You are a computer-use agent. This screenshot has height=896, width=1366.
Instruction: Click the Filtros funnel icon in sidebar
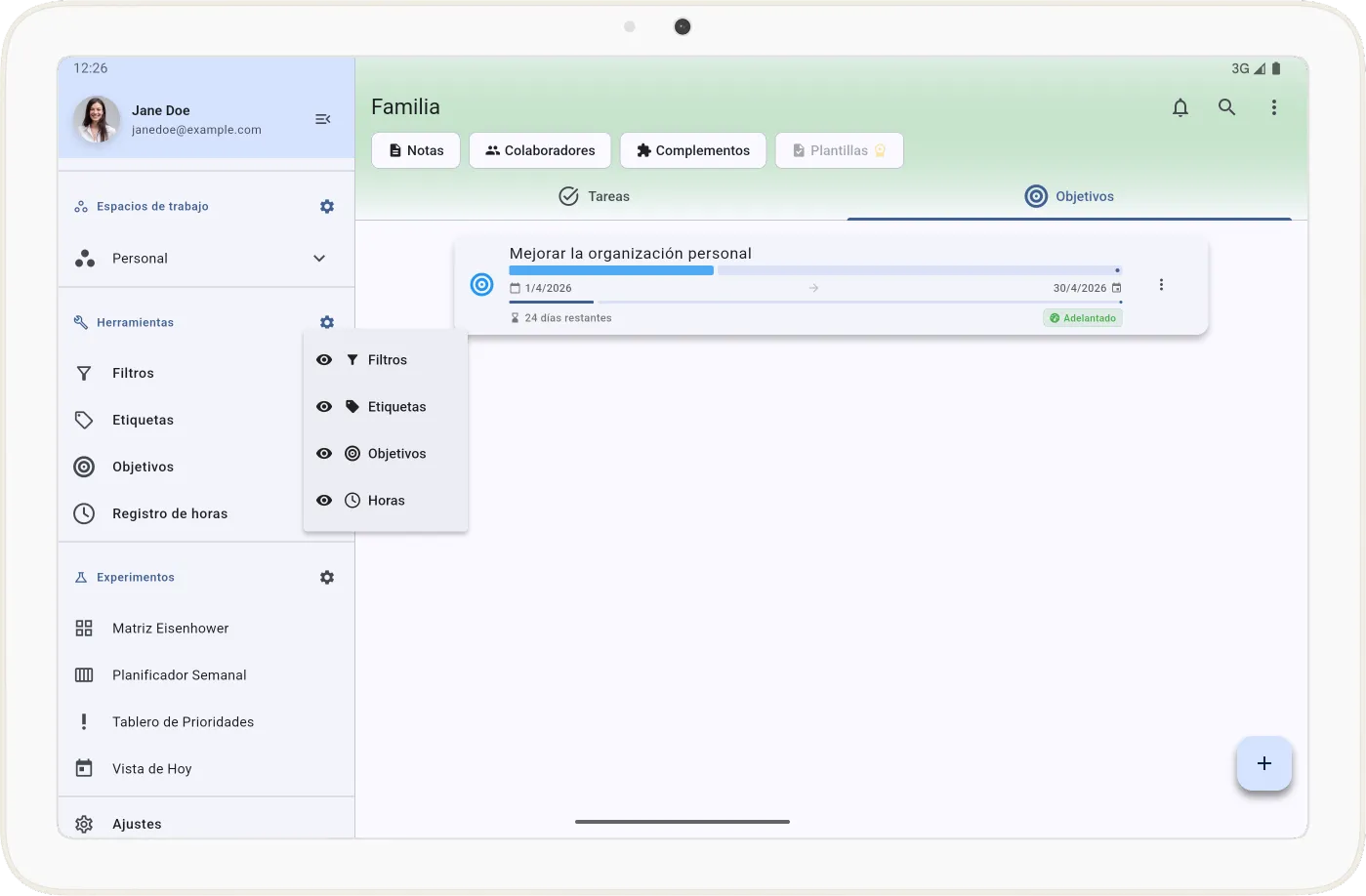pos(84,374)
